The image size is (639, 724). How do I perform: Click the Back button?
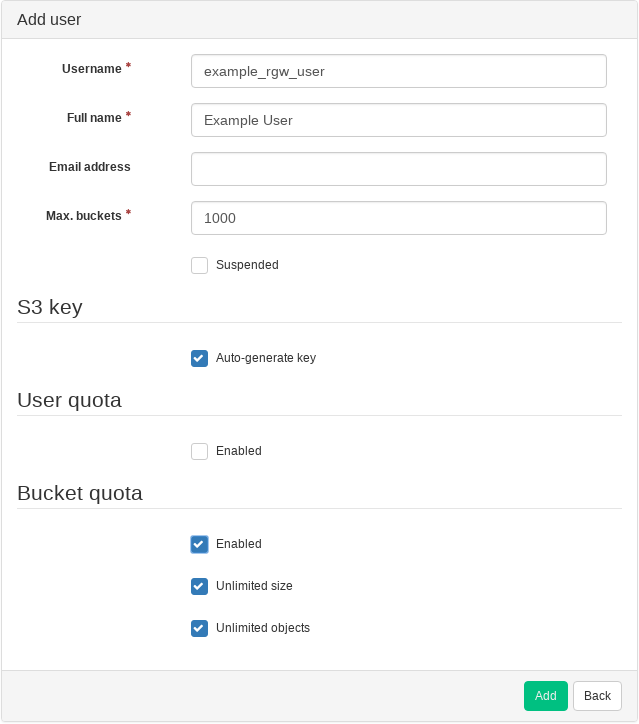597,696
